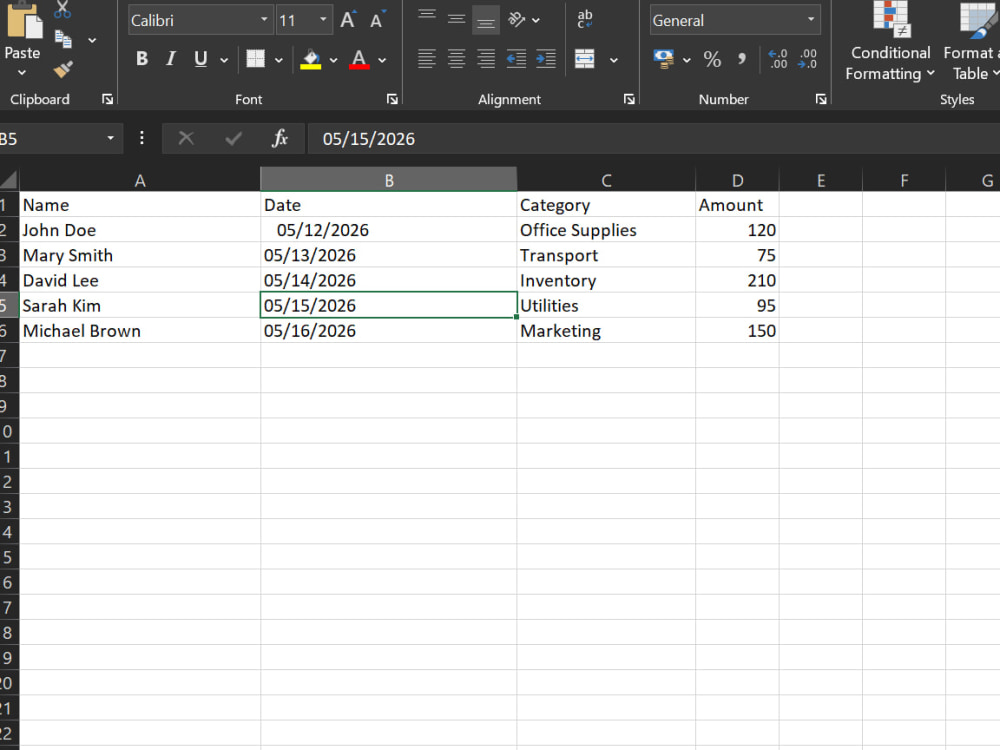Select column D header
The height and width of the screenshot is (750, 1000).
(737, 180)
